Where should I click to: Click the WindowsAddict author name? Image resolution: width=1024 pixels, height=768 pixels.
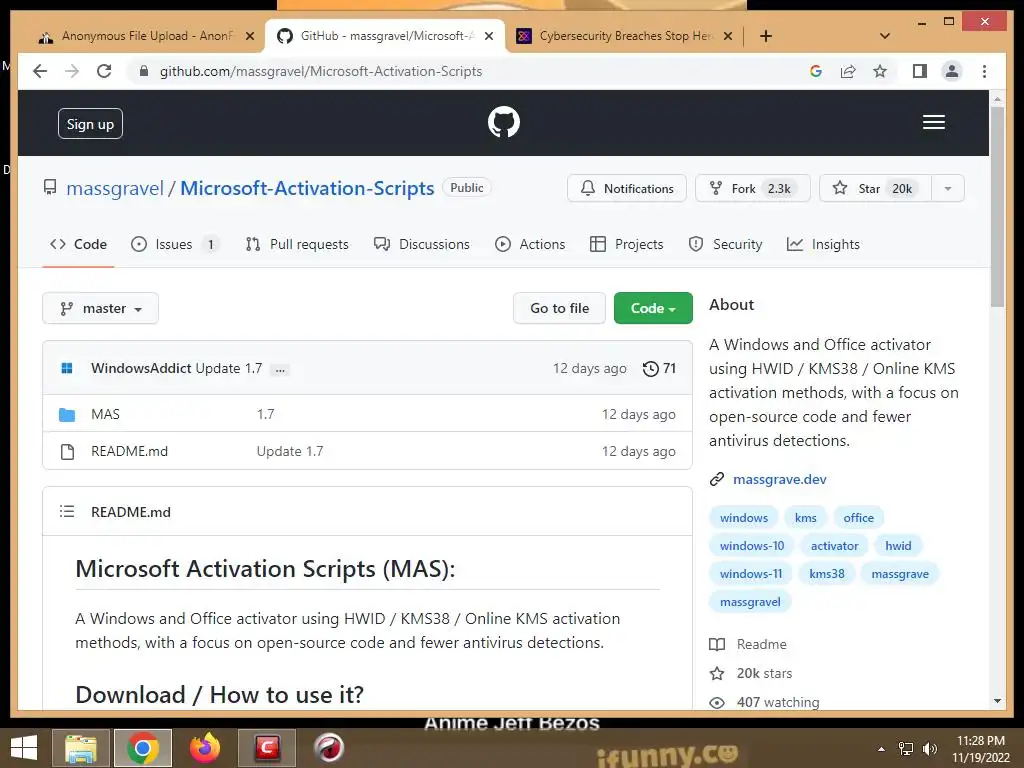pos(141,368)
